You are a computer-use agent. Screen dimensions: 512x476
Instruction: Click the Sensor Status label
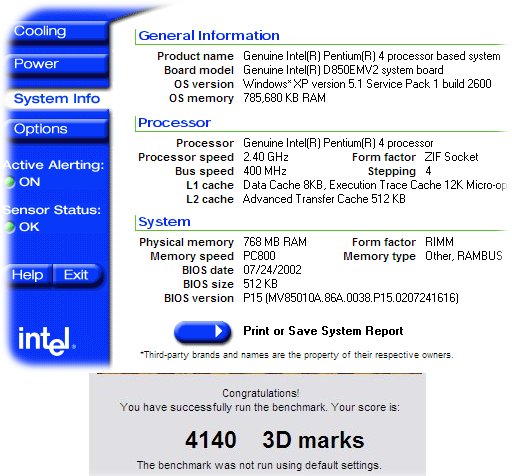coord(52,210)
